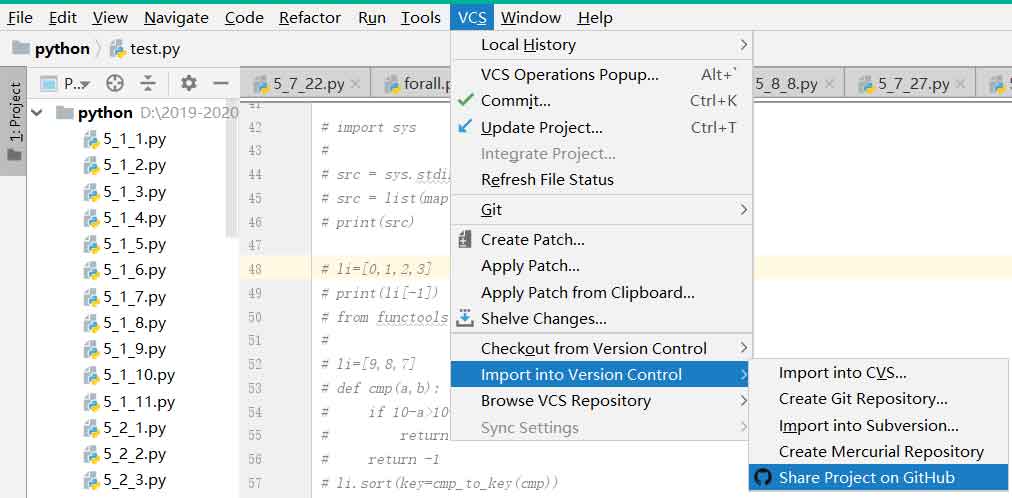Open the Help menu
1012x498 pixels.
pos(594,18)
